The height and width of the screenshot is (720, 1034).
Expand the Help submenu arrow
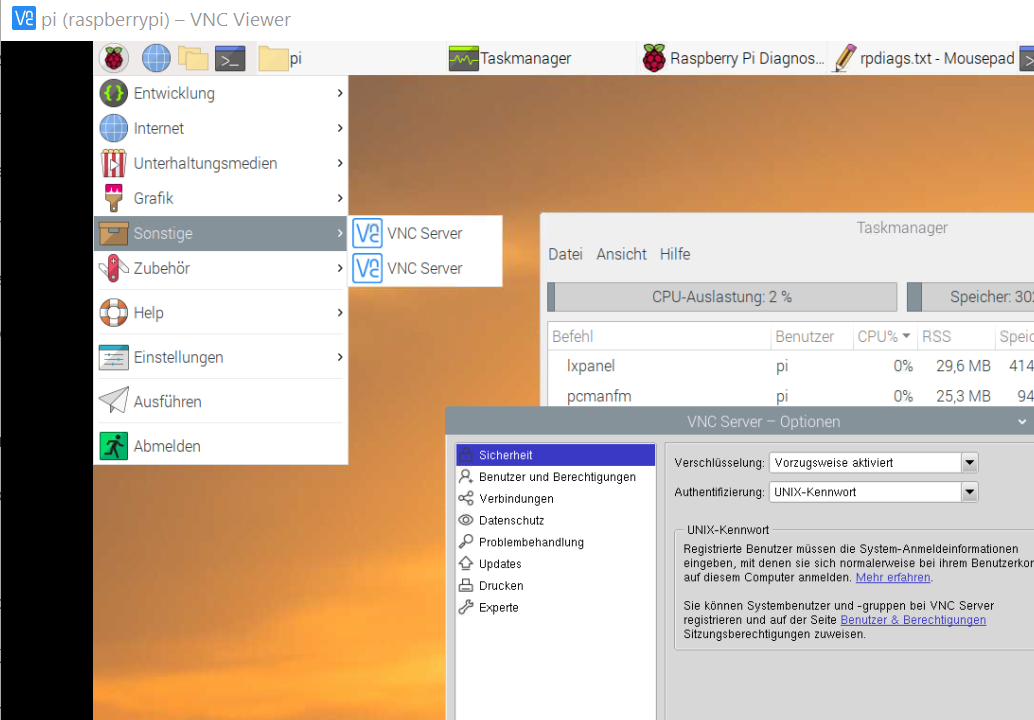coord(340,313)
